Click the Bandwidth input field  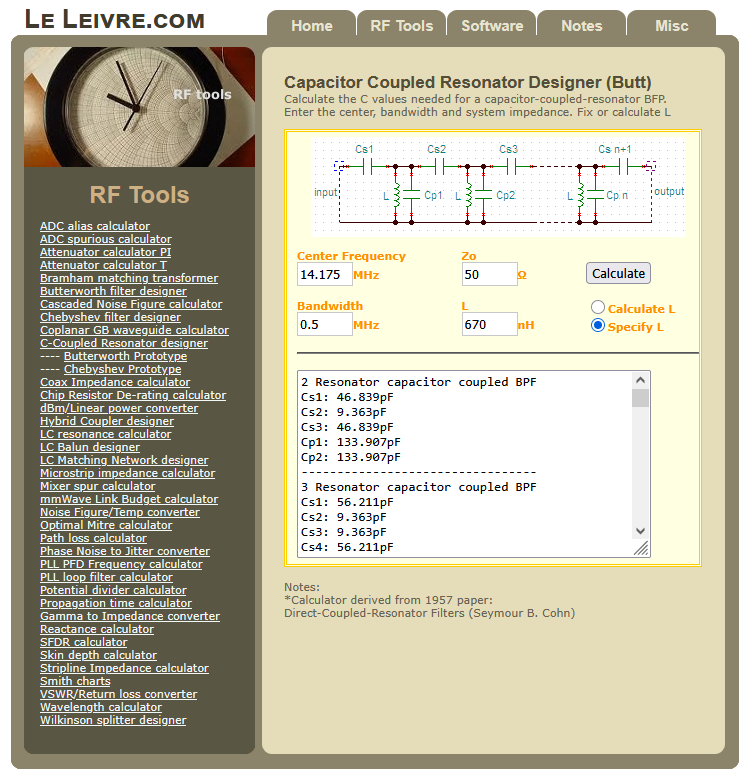pos(325,324)
